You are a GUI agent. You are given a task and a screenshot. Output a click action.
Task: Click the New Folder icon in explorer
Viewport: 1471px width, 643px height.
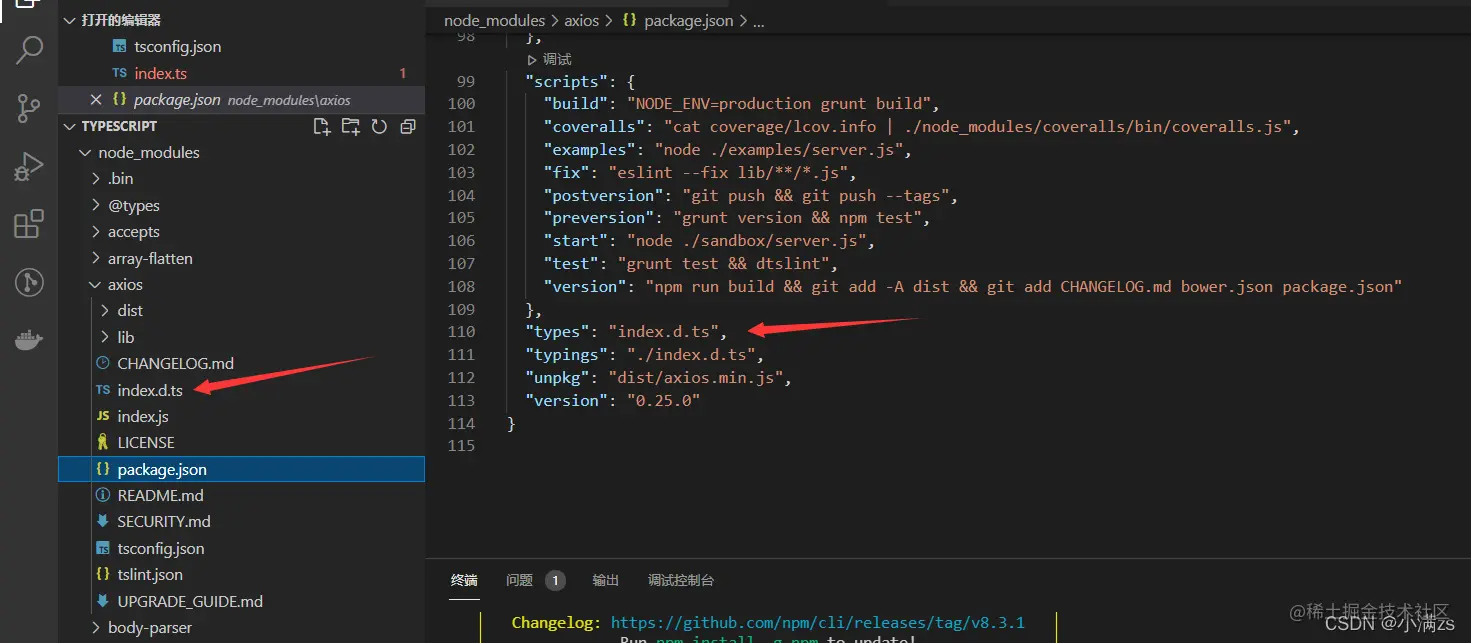click(x=350, y=126)
